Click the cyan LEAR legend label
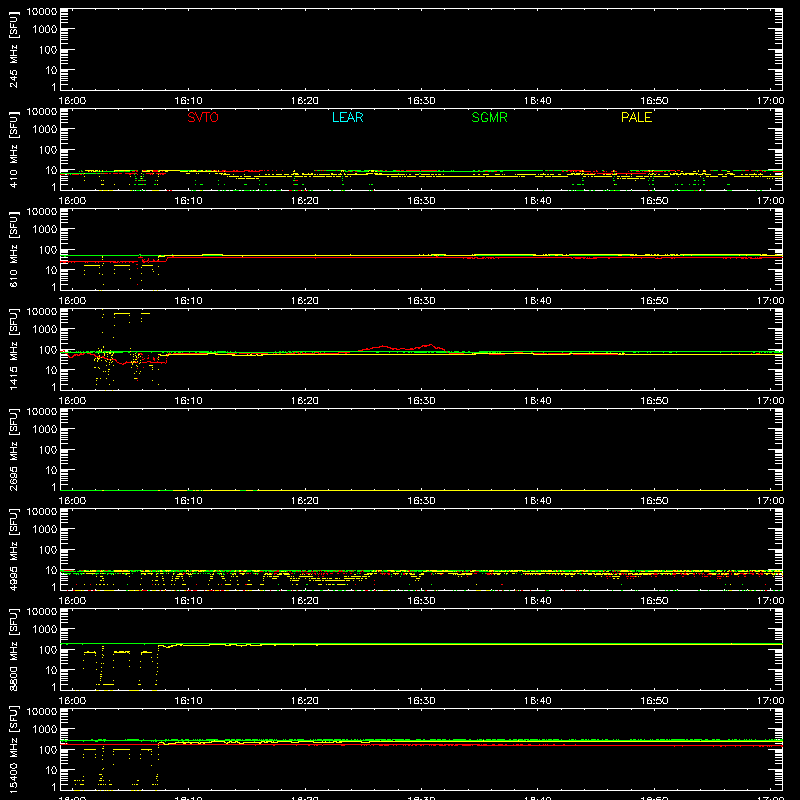The image size is (800, 800). [x=347, y=117]
